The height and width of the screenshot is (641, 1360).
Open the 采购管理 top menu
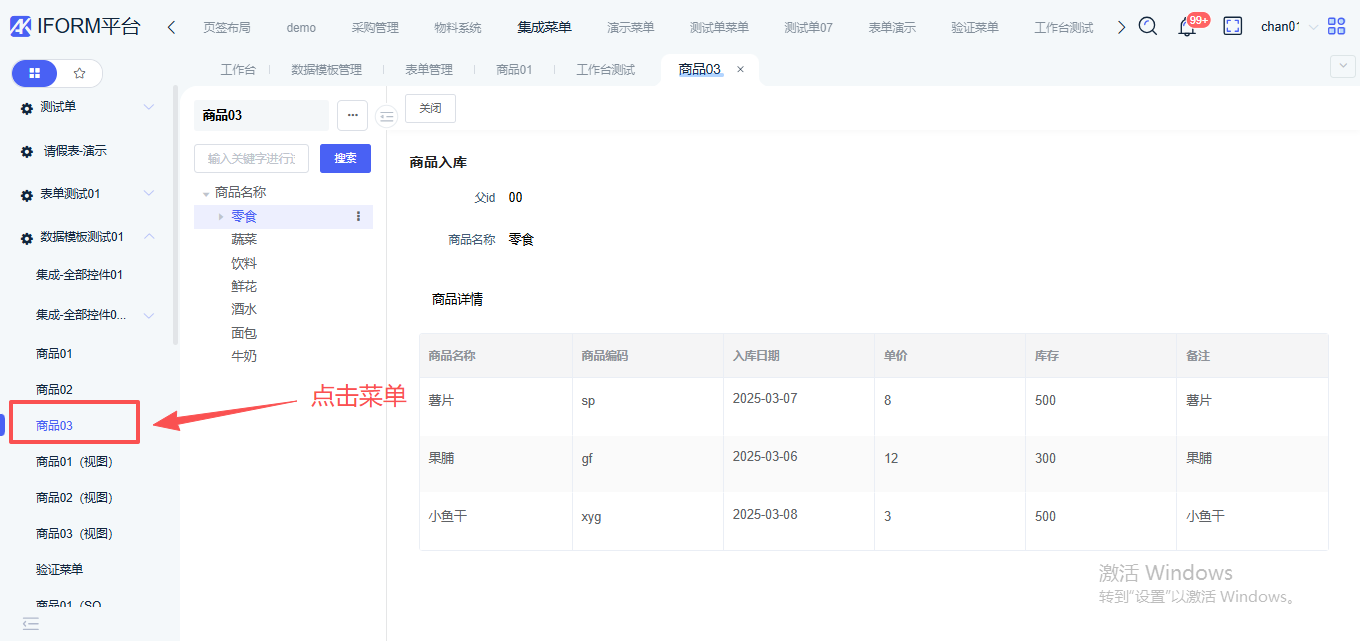(375, 27)
